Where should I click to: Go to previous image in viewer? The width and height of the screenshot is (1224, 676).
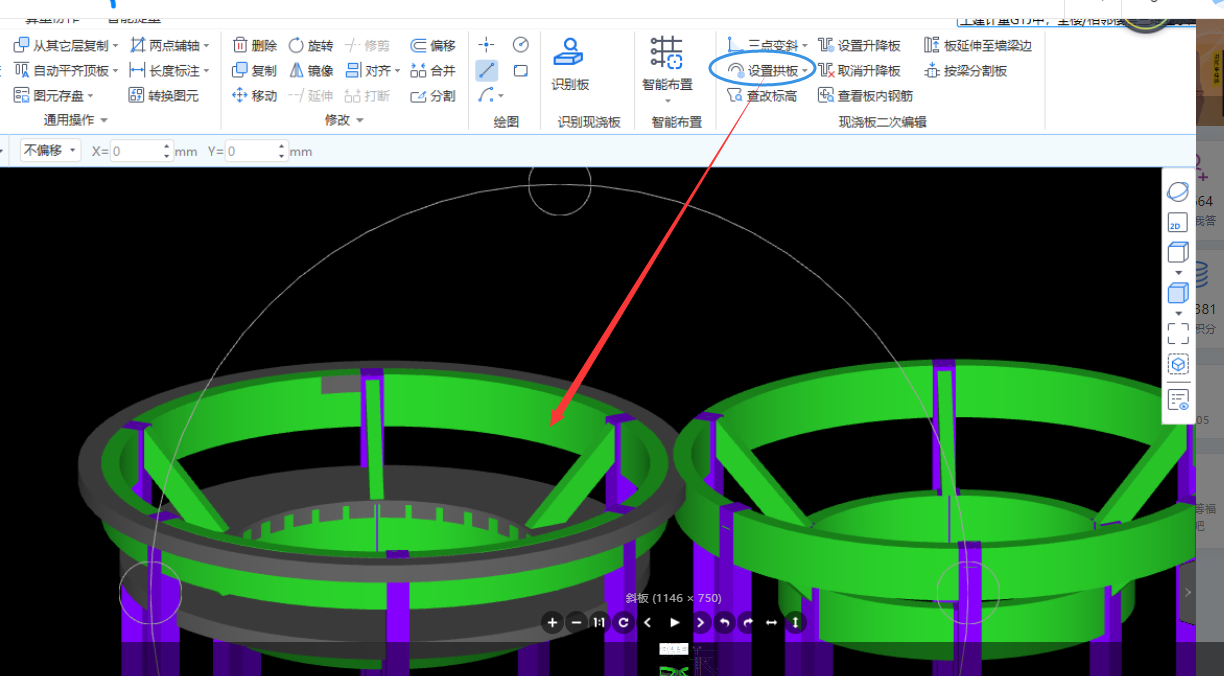tap(647, 622)
